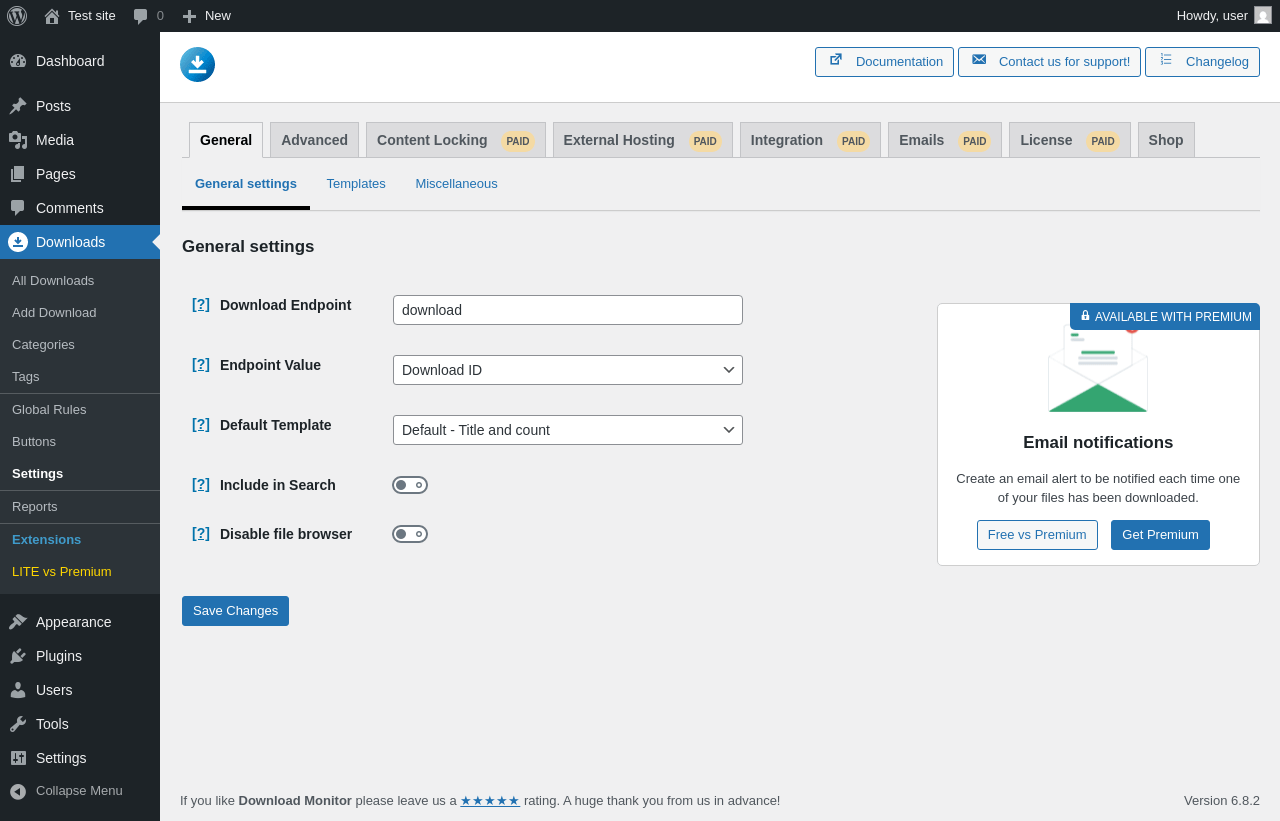Click the Plugins plug icon
This screenshot has height=821, width=1280.
click(x=18, y=656)
